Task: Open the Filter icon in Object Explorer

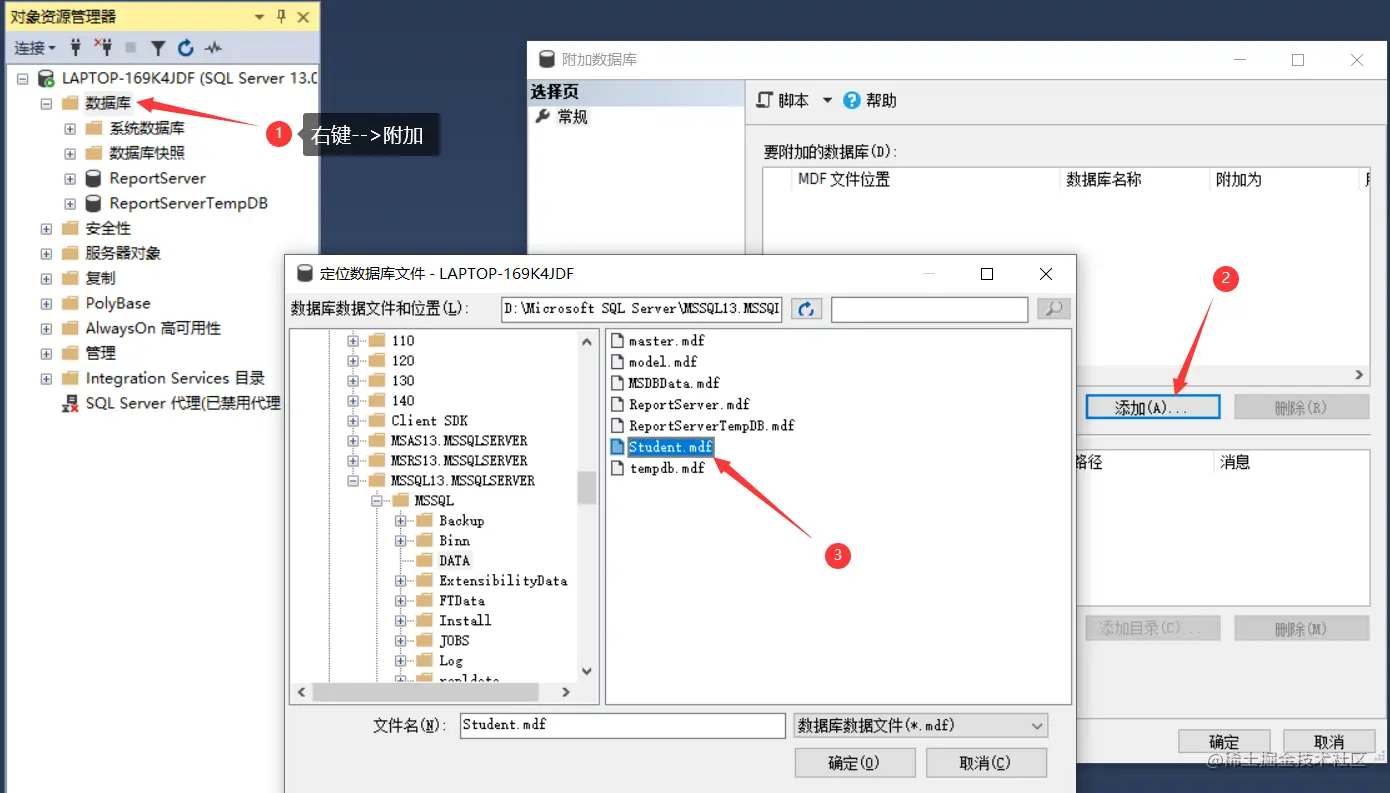Action: (158, 48)
